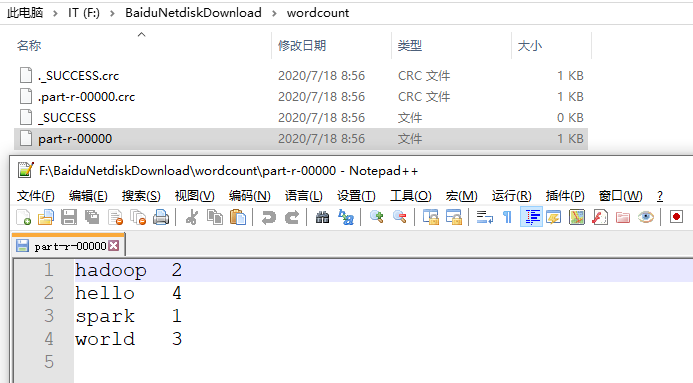Select the part-r-00000 file in Explorer
693x383 pixels.
pos(301,139)
